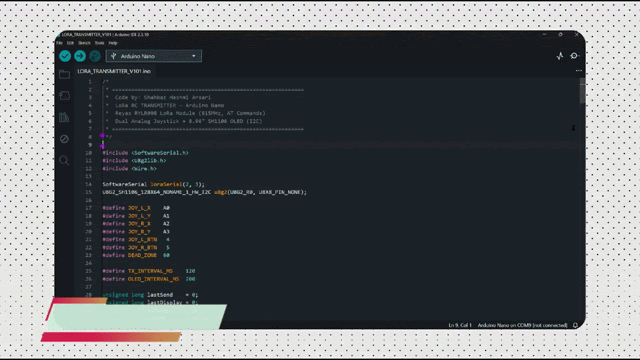Viewport: 640px width, 360px height.
Task: Click the #define JOY_R_Y line
Action: 136,231
